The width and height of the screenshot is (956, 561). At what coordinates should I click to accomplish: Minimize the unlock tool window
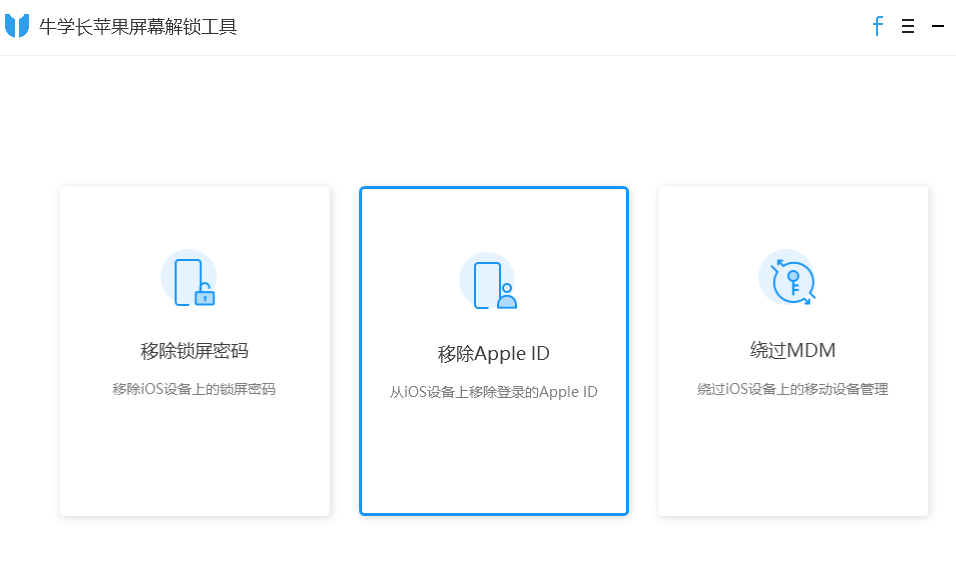pyautogui.click(x=938, y=27)
